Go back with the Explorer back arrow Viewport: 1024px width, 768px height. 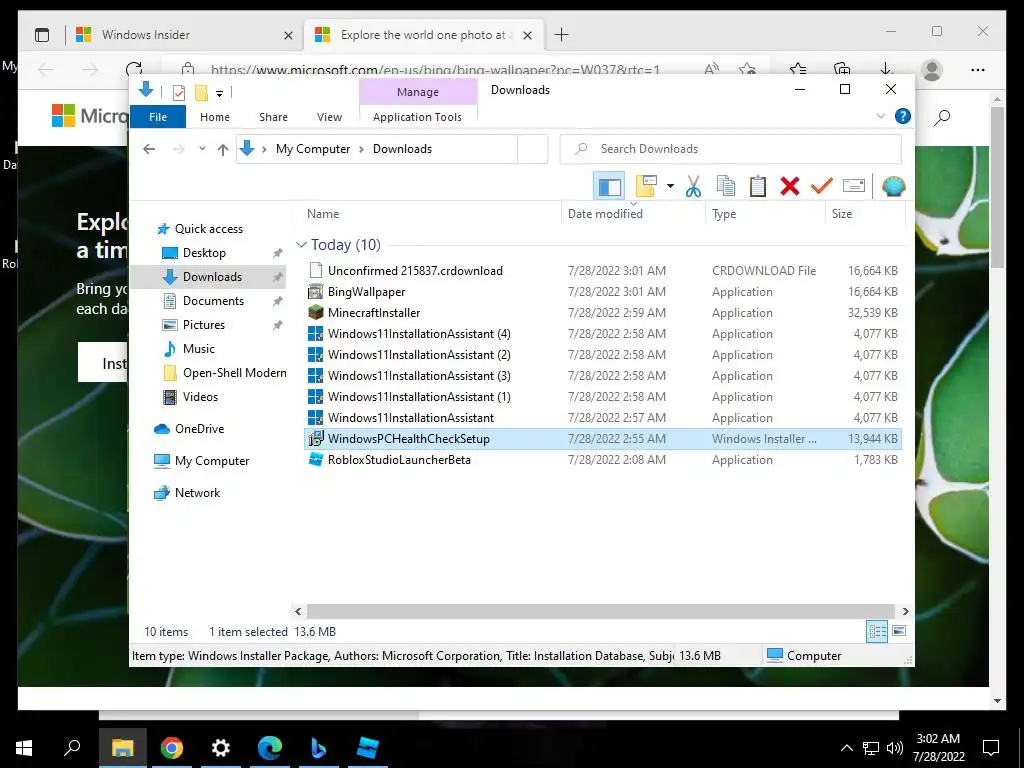point(149,149)
